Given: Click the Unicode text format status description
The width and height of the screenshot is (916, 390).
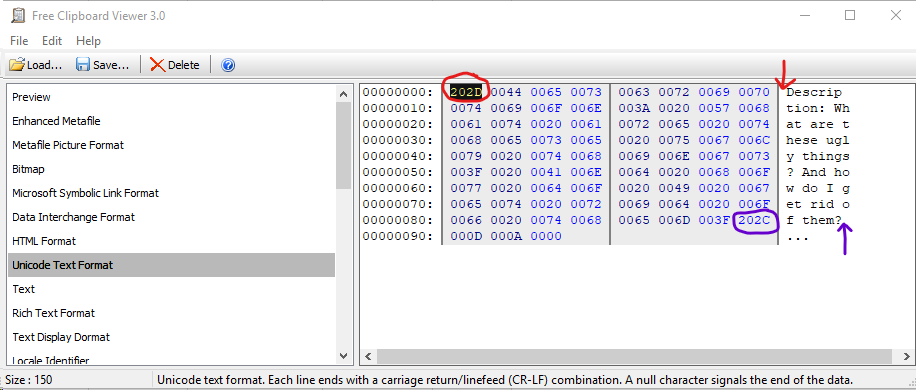Looking at the screenshot, I should 505,379.
